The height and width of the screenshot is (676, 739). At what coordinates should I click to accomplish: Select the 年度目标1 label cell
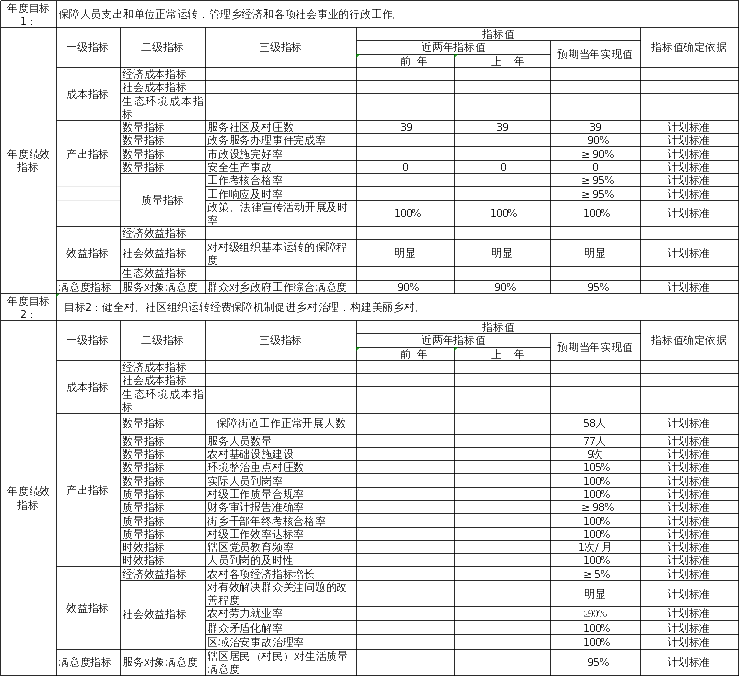pyautogui.click(x=25, y=14)
